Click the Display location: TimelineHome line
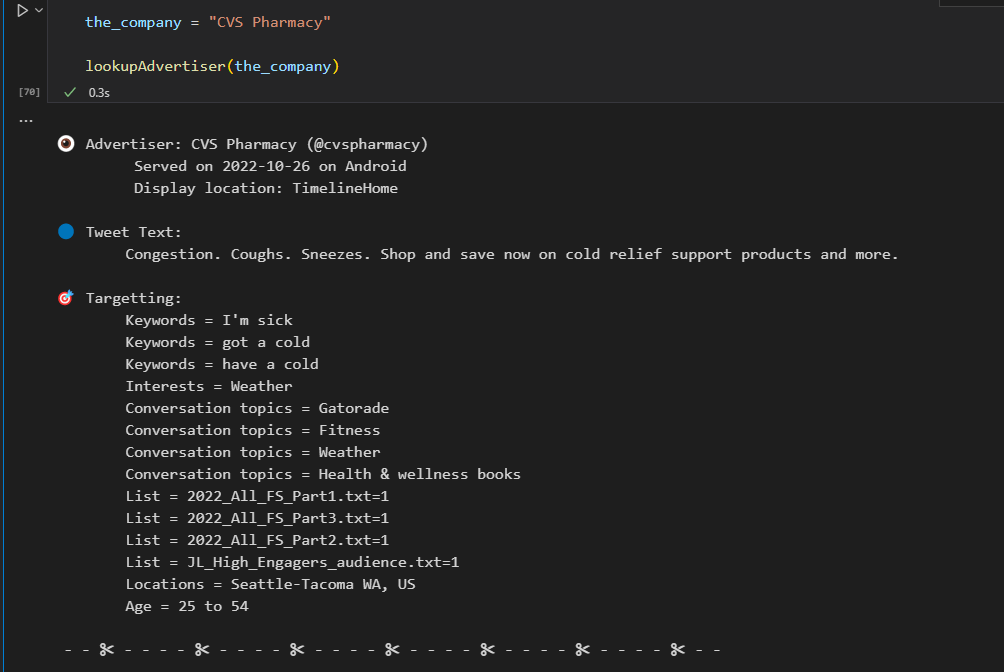Viewport: 1004px width, 672px height. pos(266,188)
